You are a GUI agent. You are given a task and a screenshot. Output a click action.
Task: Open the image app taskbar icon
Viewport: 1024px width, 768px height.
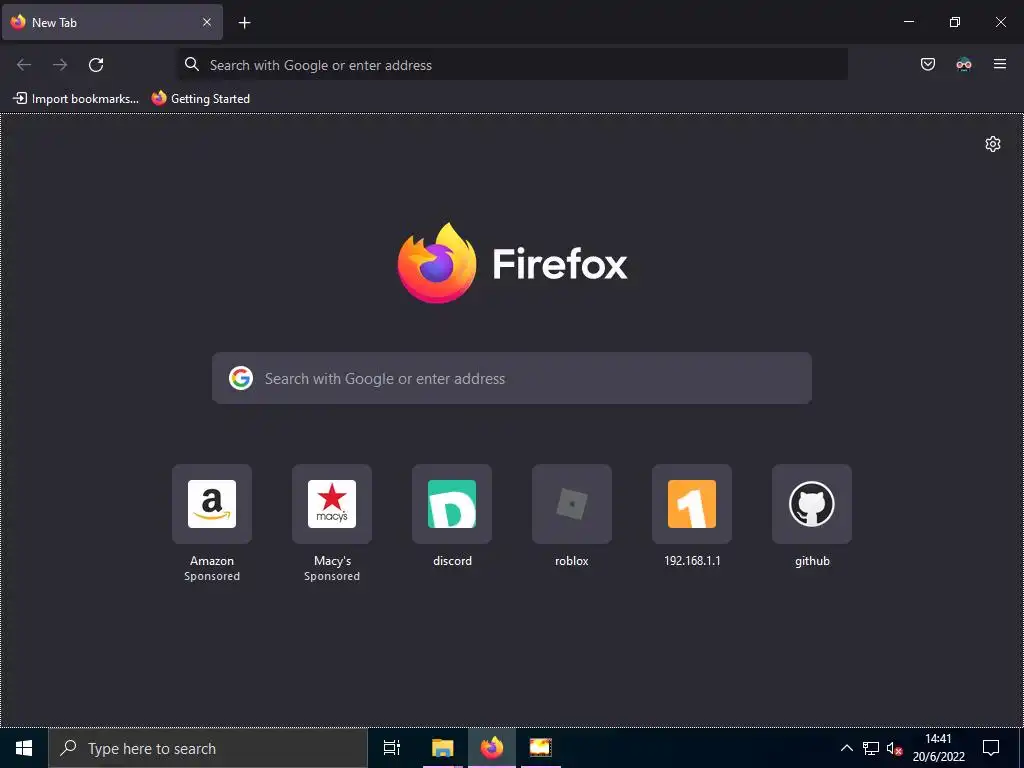[x=541, y=748]
